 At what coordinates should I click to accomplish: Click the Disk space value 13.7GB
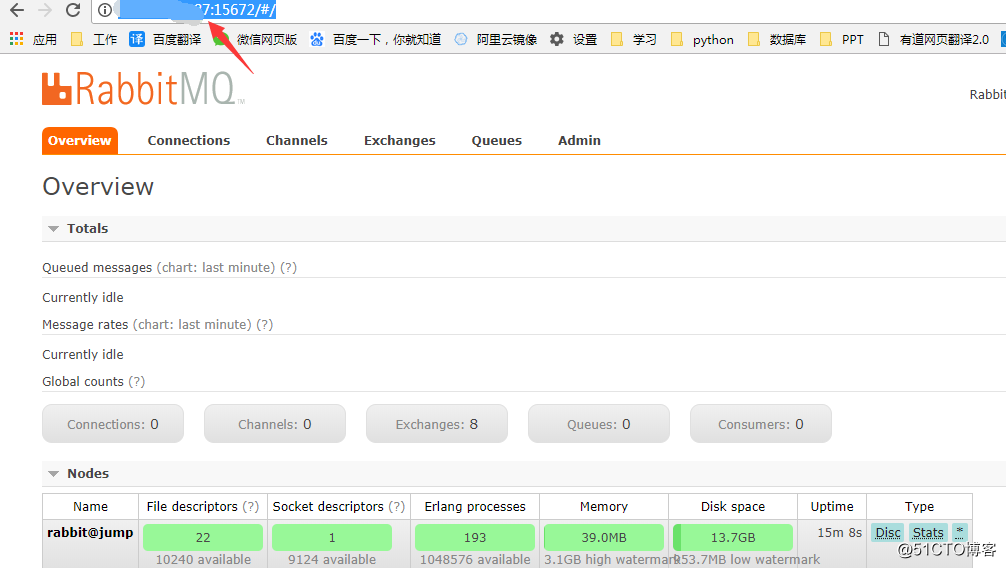[x=733, y=537]
